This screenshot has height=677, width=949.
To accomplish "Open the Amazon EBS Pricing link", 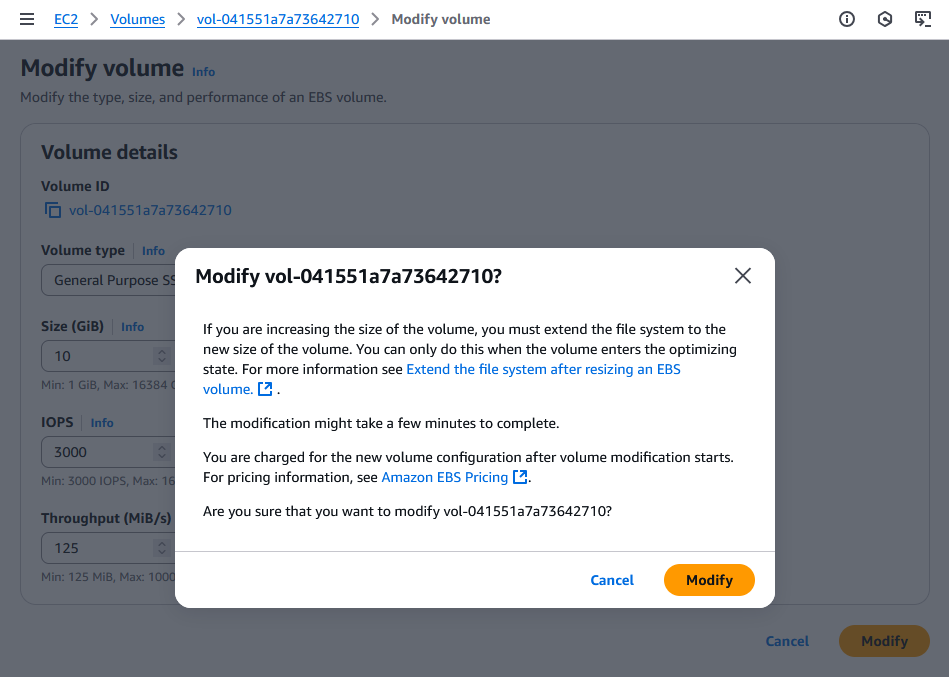I will (445, 477).
